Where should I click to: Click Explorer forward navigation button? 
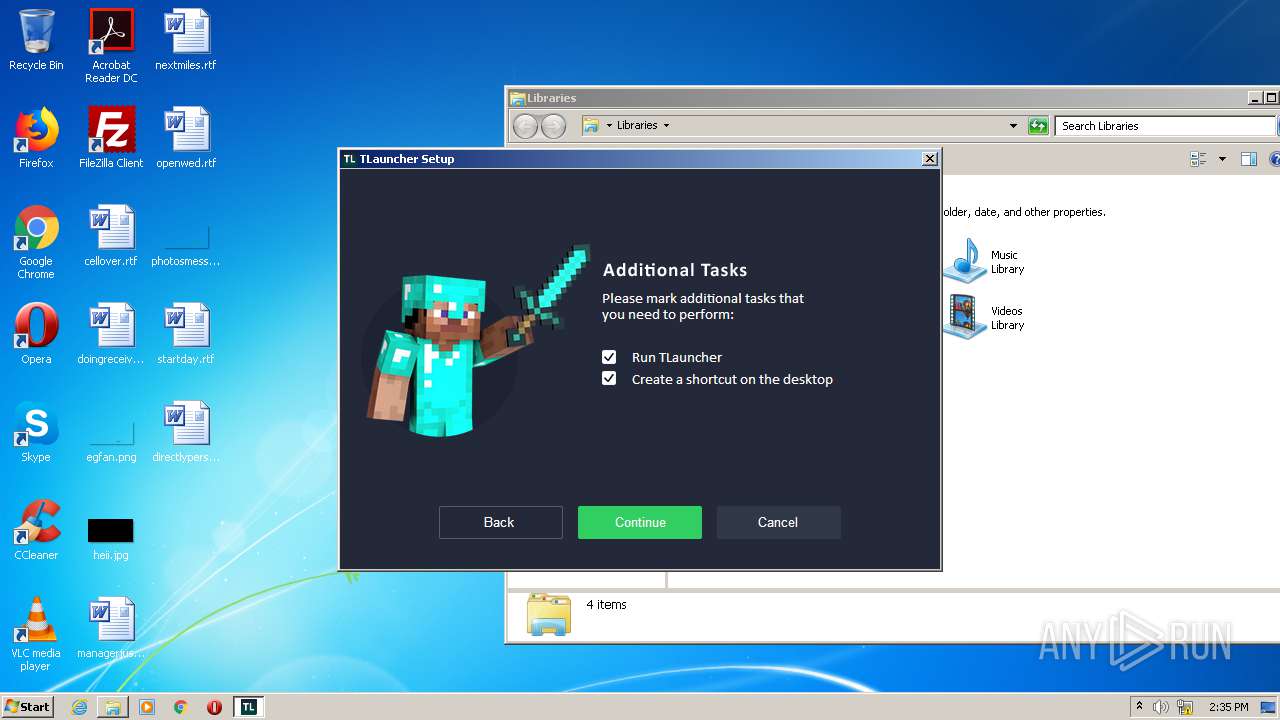(553, 126)
